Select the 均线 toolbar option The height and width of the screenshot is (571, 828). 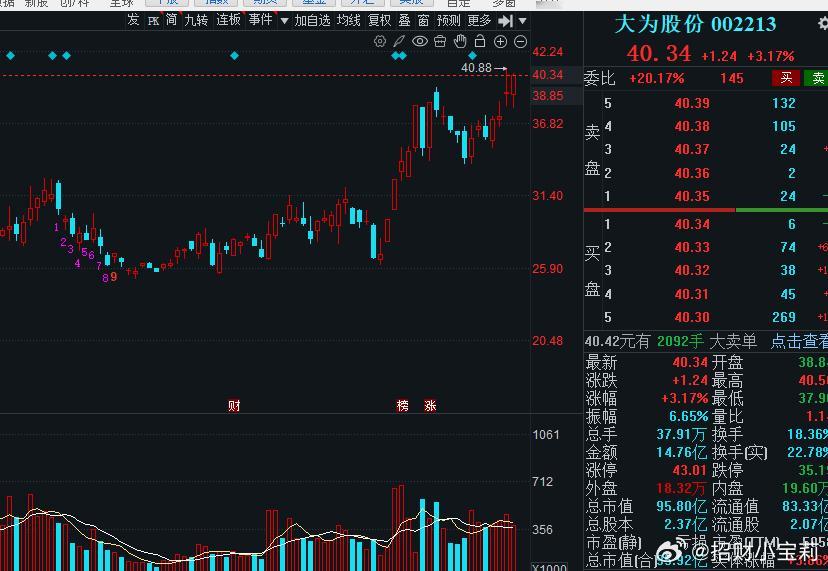pos(349,21)
